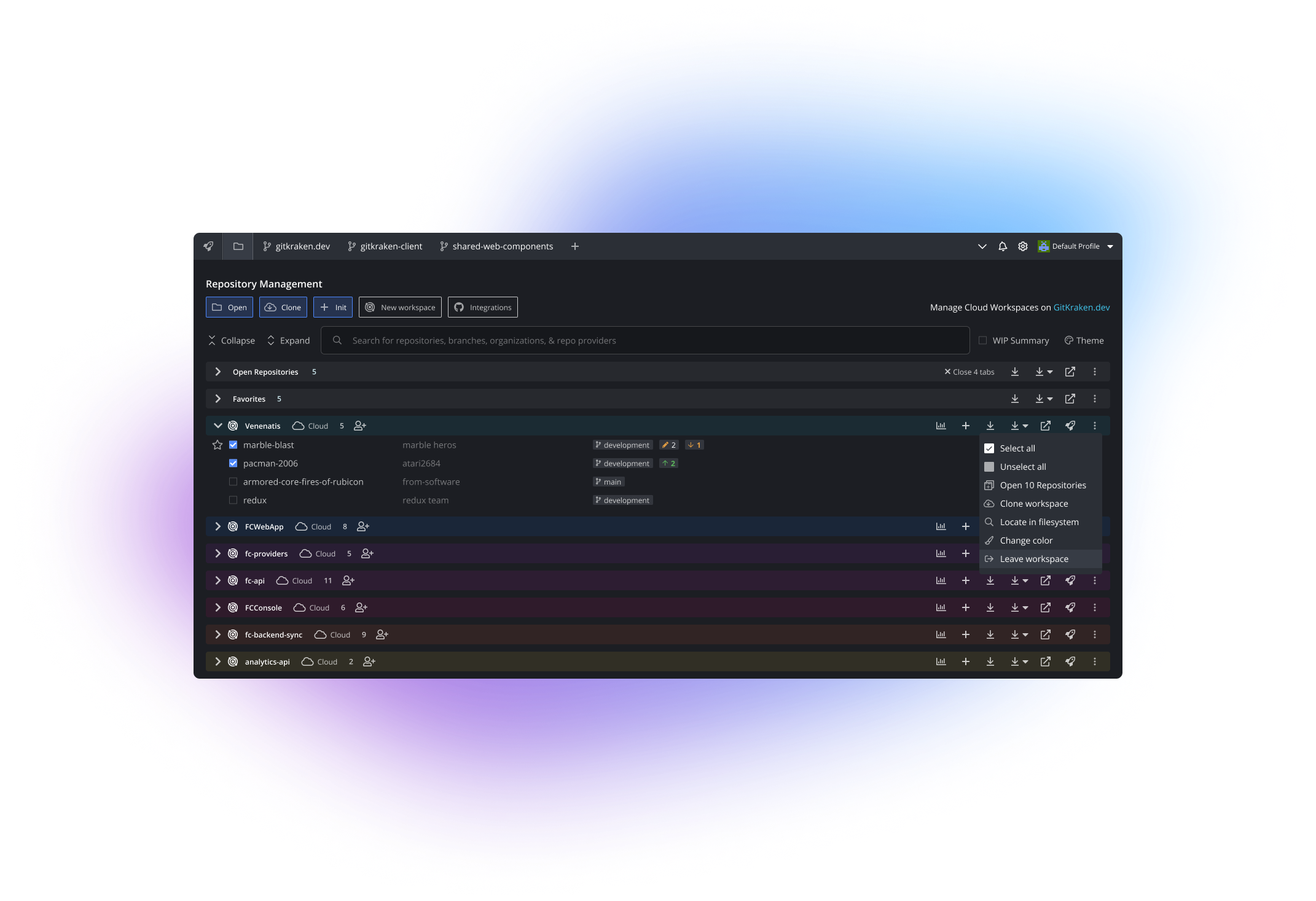
Task: Expand the FCConsole workspace
Action: pyautogui.click(x=217, y=607)
